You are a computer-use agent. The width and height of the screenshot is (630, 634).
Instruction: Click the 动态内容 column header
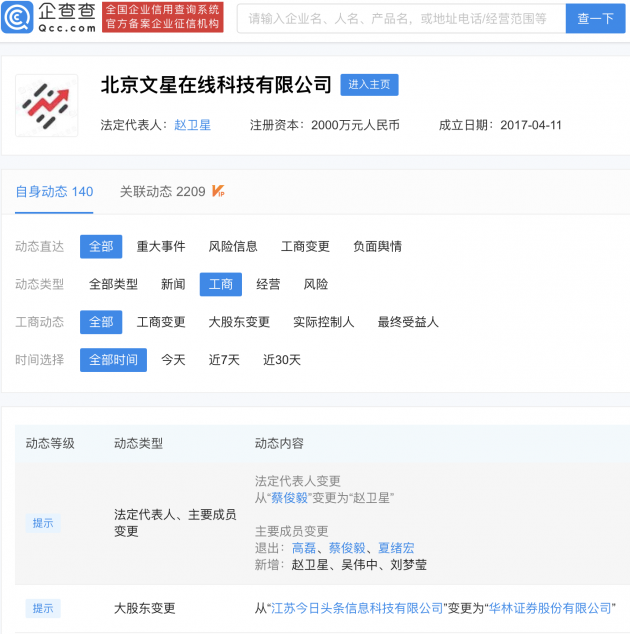click(x=279, y=444)
